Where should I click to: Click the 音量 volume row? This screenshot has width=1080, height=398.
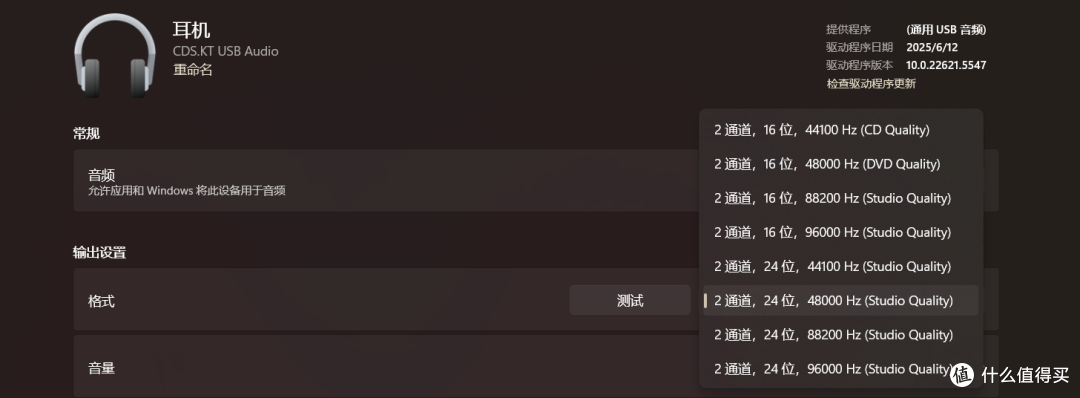click(536, 366)
